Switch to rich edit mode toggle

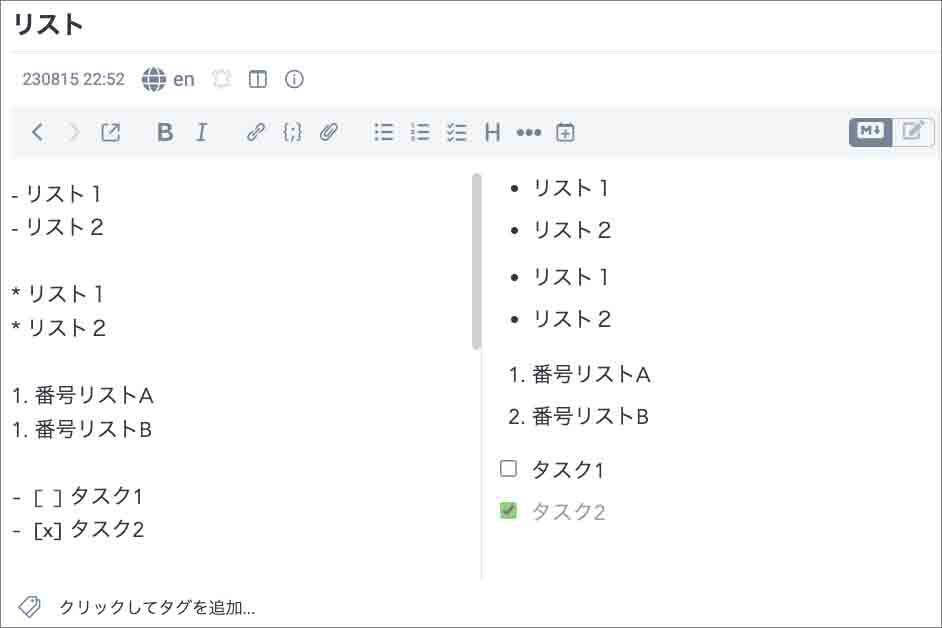[x=913, y=131]
